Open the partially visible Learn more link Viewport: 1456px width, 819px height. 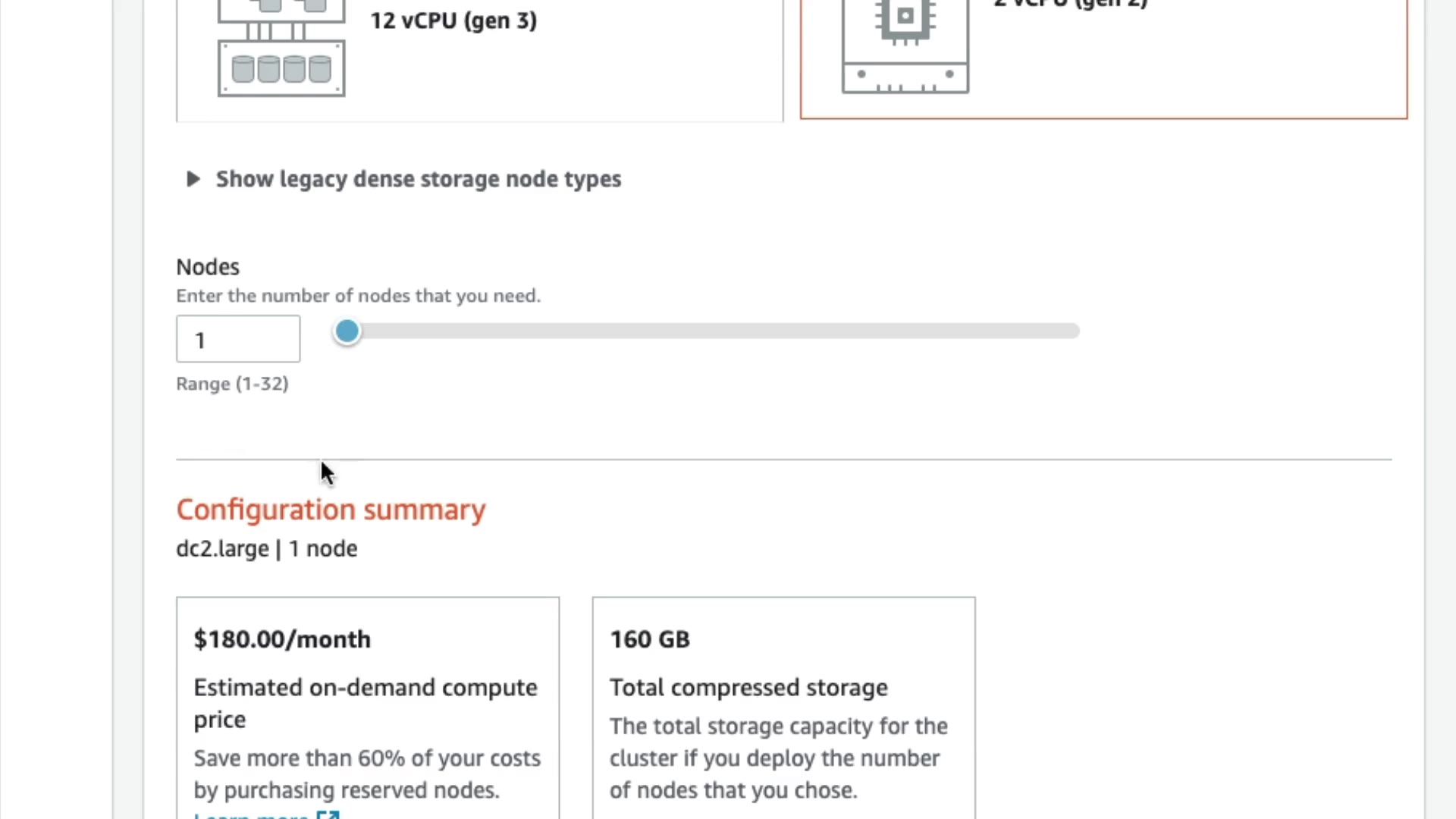point(252,816)
